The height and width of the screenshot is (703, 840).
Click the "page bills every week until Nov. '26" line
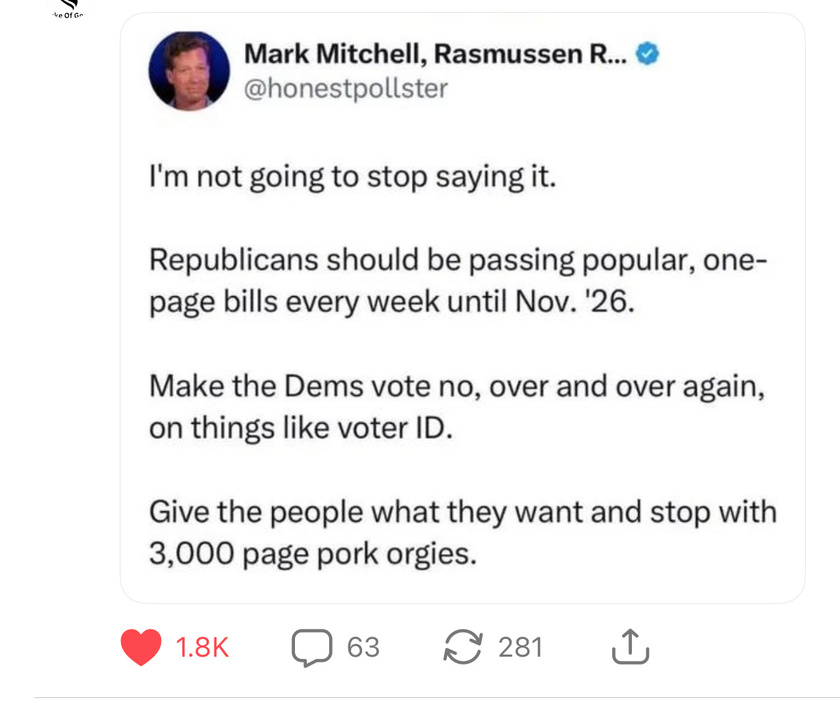(391, 302)
